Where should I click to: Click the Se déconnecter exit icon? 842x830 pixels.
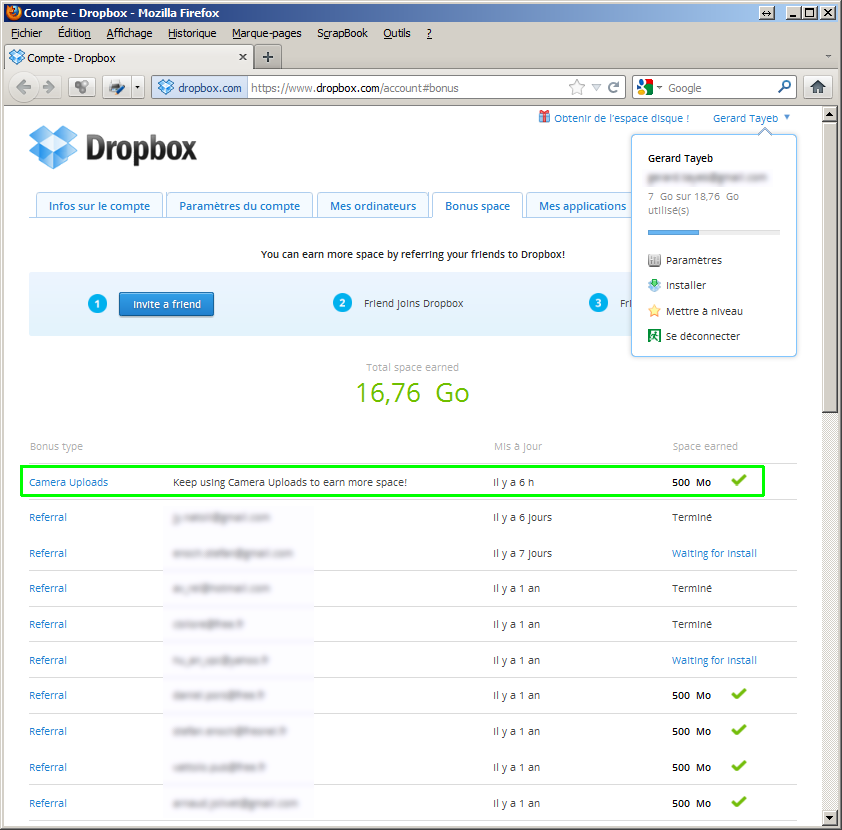(654, 336)
